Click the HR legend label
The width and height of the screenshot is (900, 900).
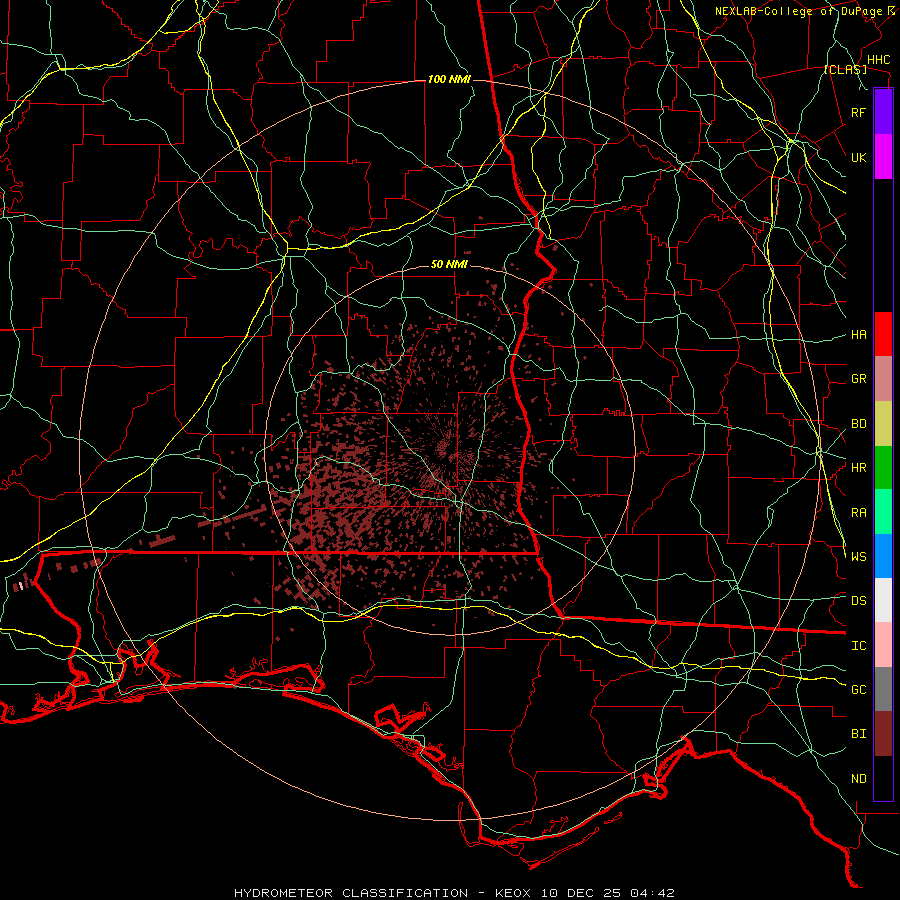[859, 468]
